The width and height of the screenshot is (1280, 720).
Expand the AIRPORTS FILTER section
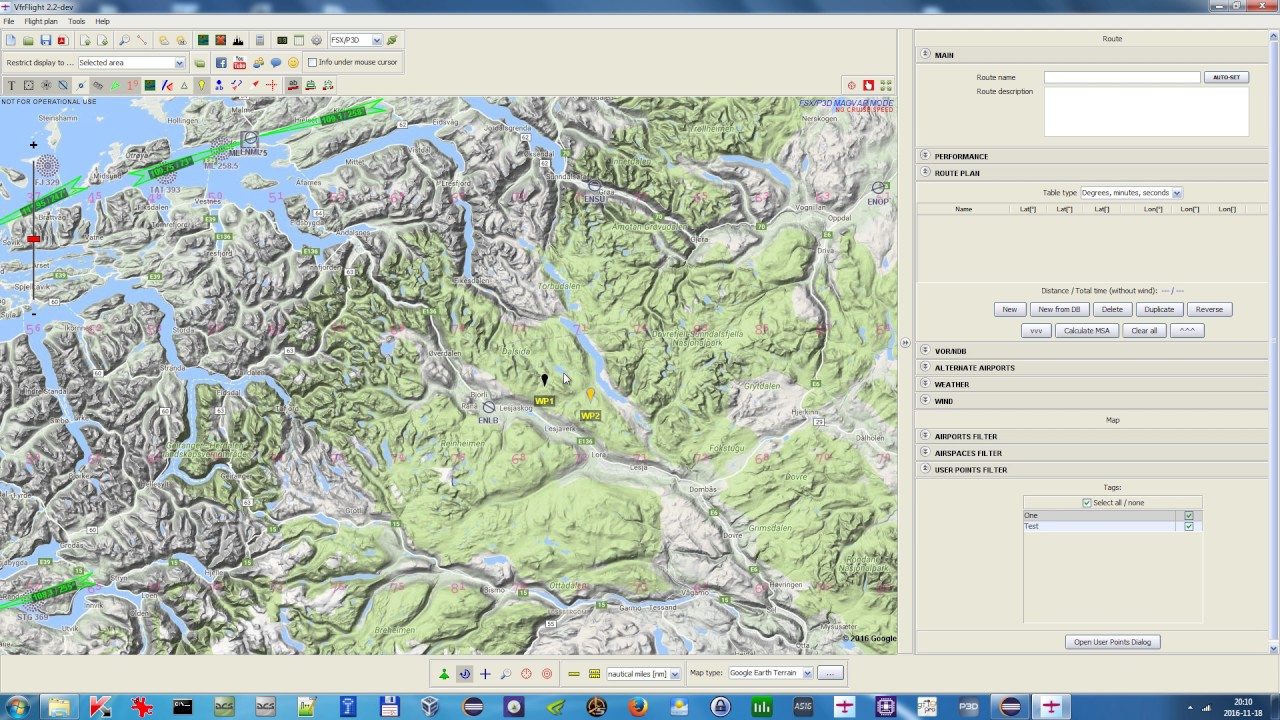click(925, 436)
